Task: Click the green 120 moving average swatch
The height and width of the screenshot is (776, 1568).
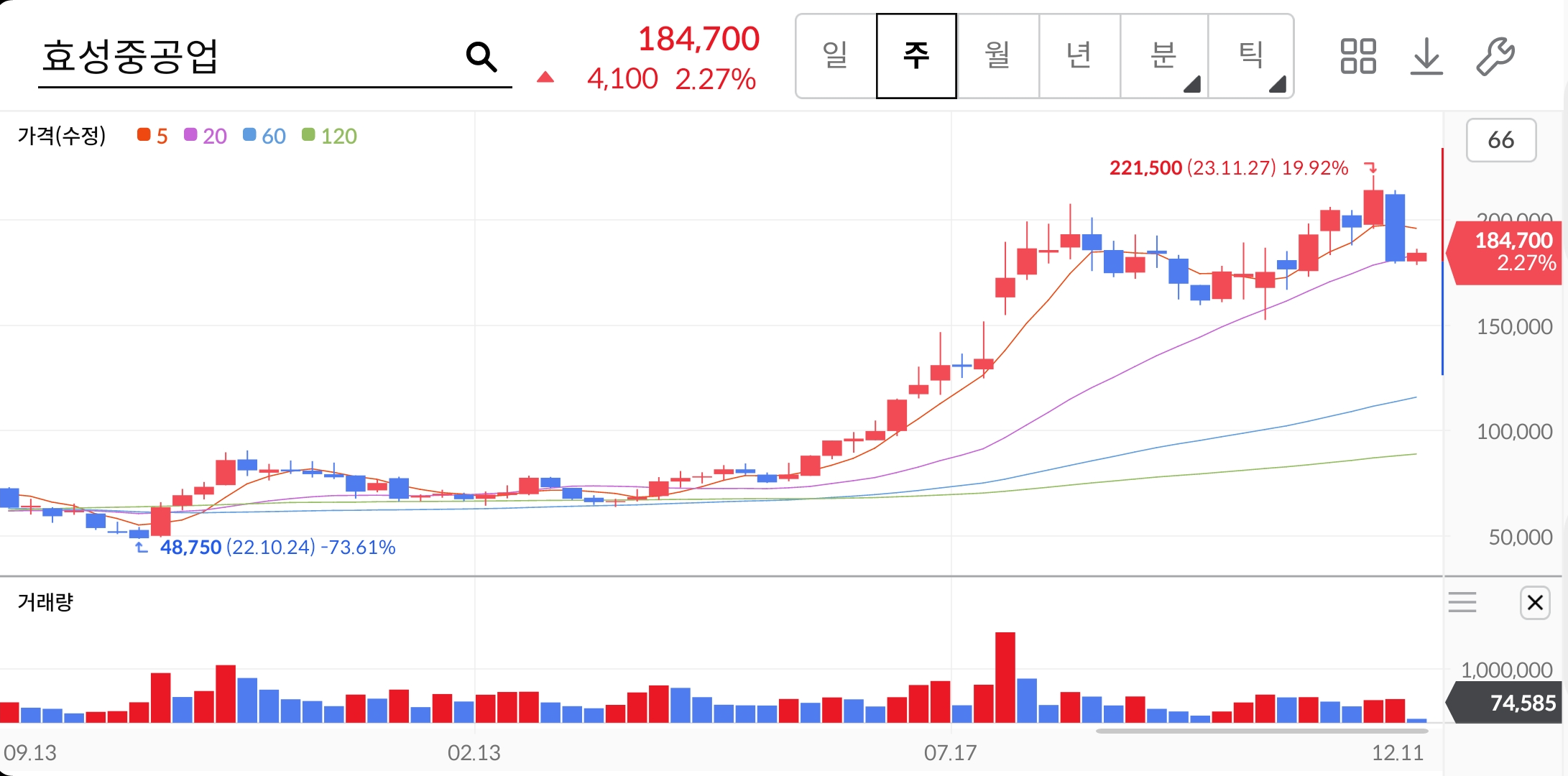Action: [x=309, y=135]
